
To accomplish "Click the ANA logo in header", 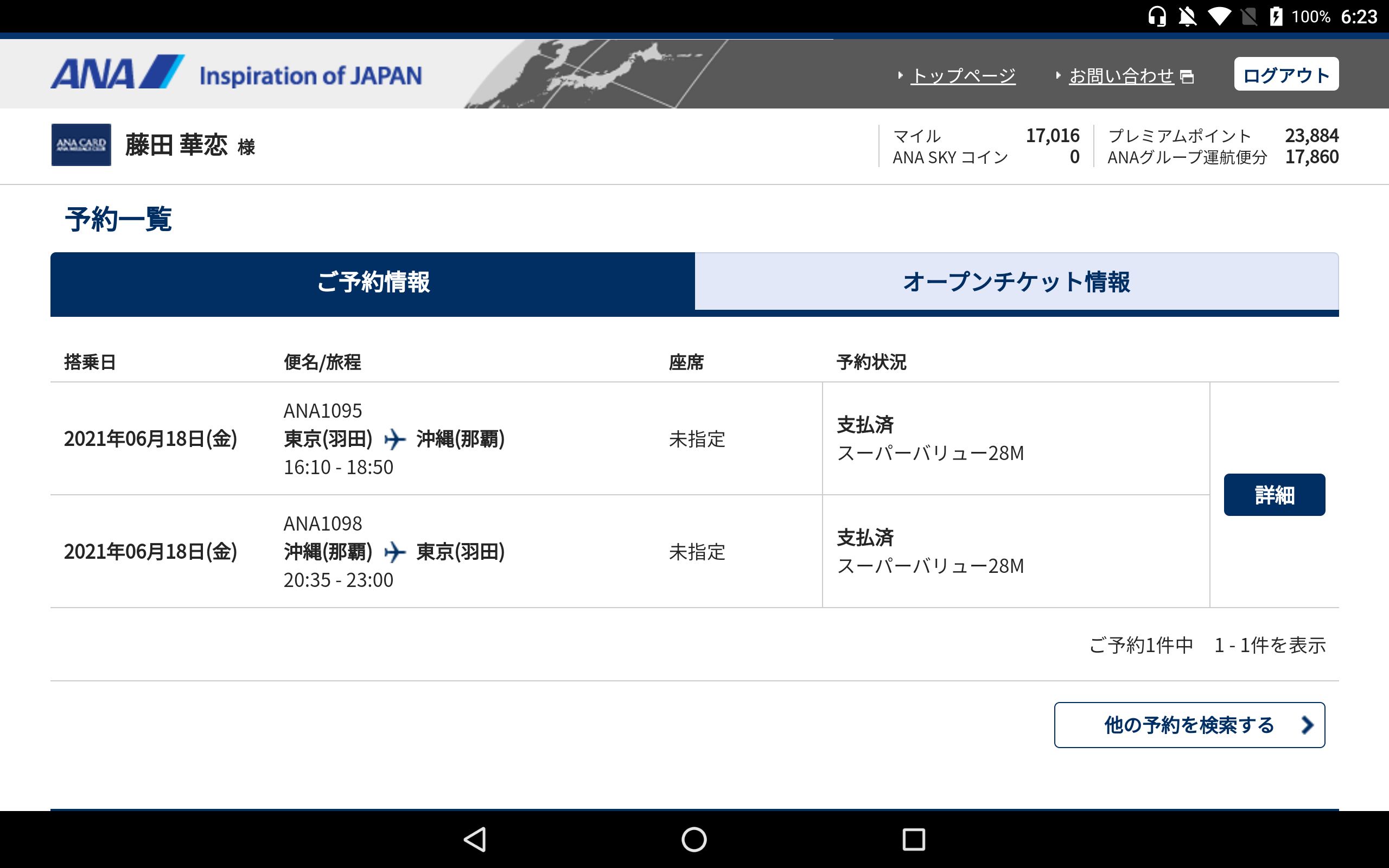I will tap(118, 73).
